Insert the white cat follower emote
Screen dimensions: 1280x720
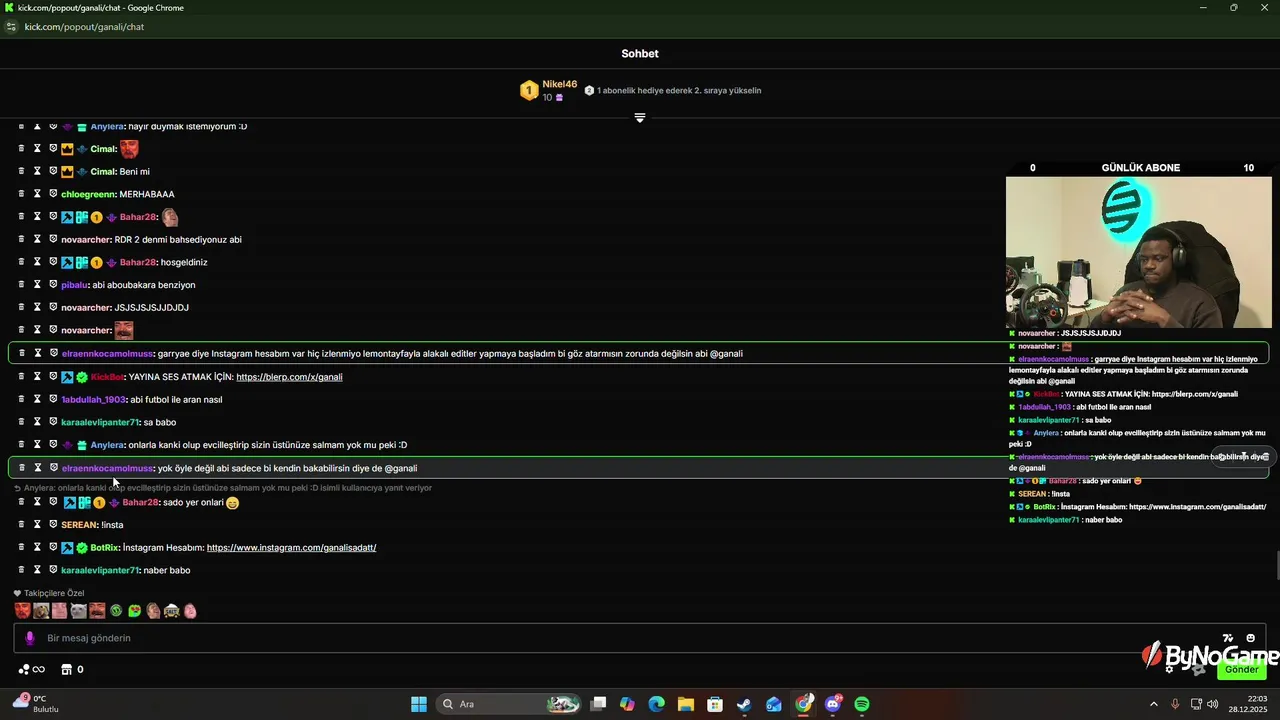[78, 610]
